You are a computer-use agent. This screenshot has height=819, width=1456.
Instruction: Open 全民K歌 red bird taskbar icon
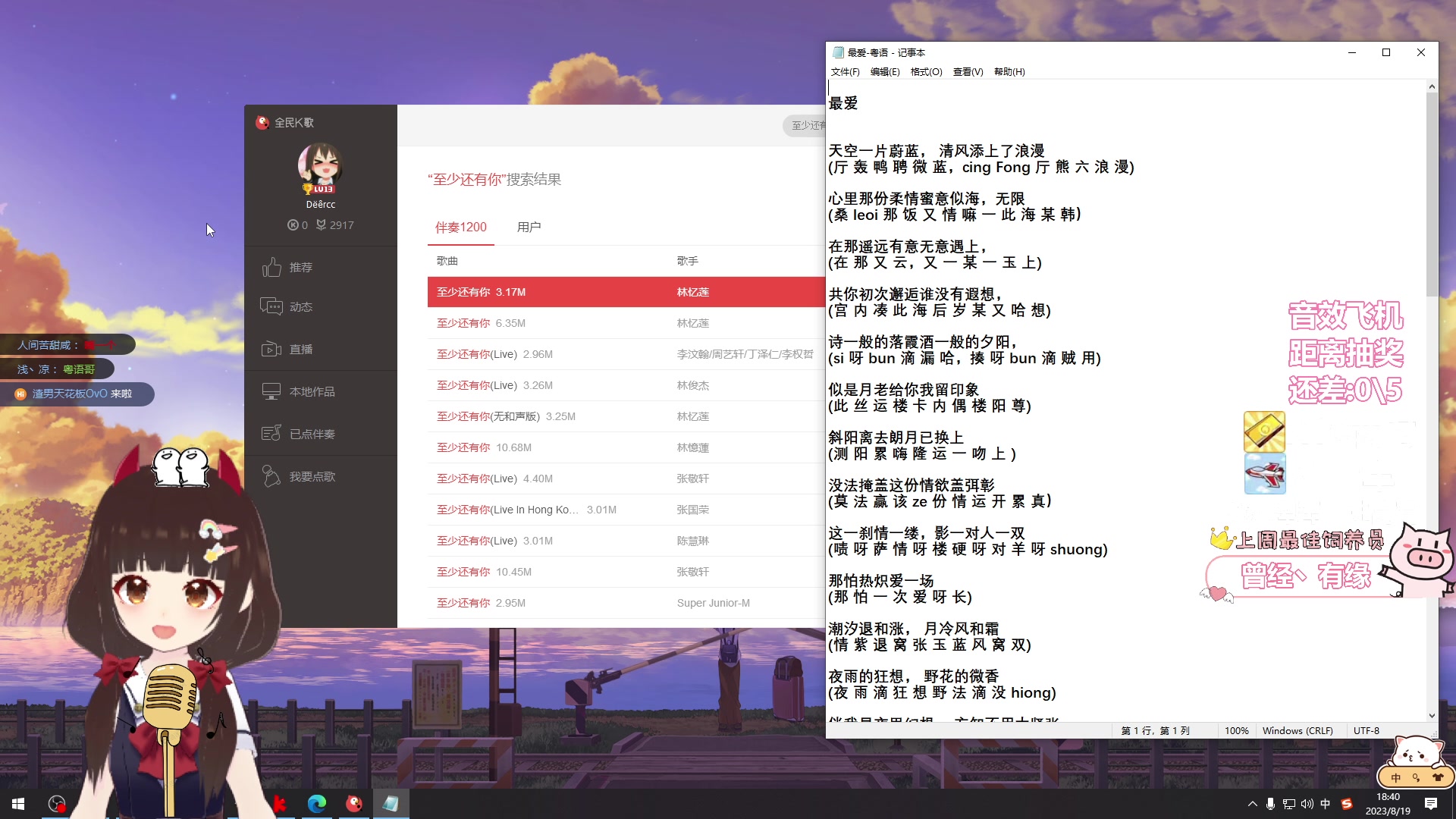tap(354, 804)
